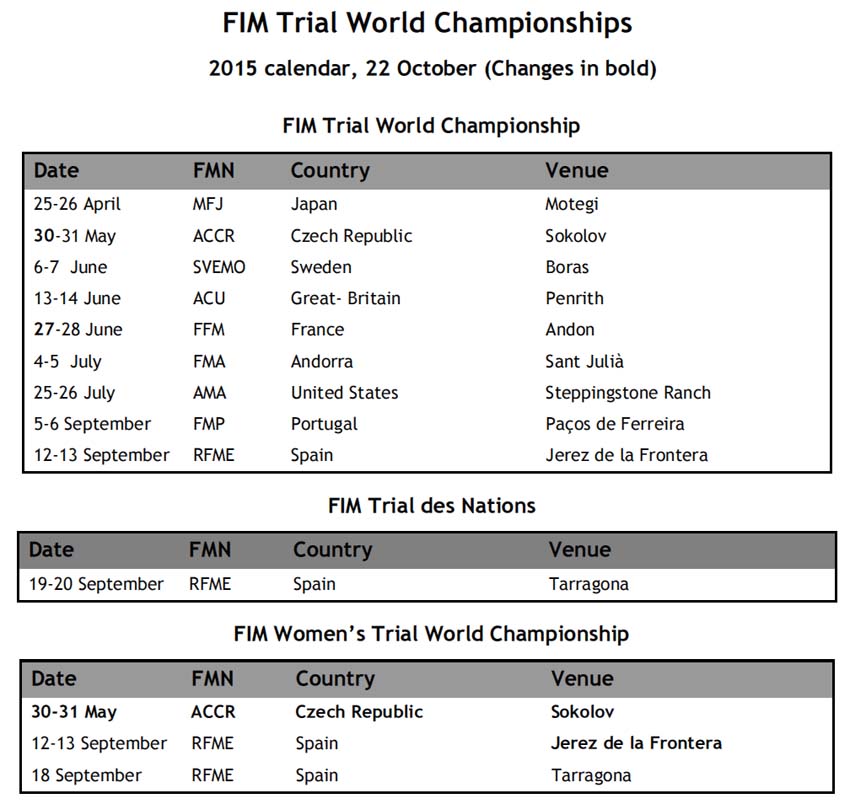Click the FIM Trial World Championships title
This screenshot has height=804, width=850.
coord(427,23)
